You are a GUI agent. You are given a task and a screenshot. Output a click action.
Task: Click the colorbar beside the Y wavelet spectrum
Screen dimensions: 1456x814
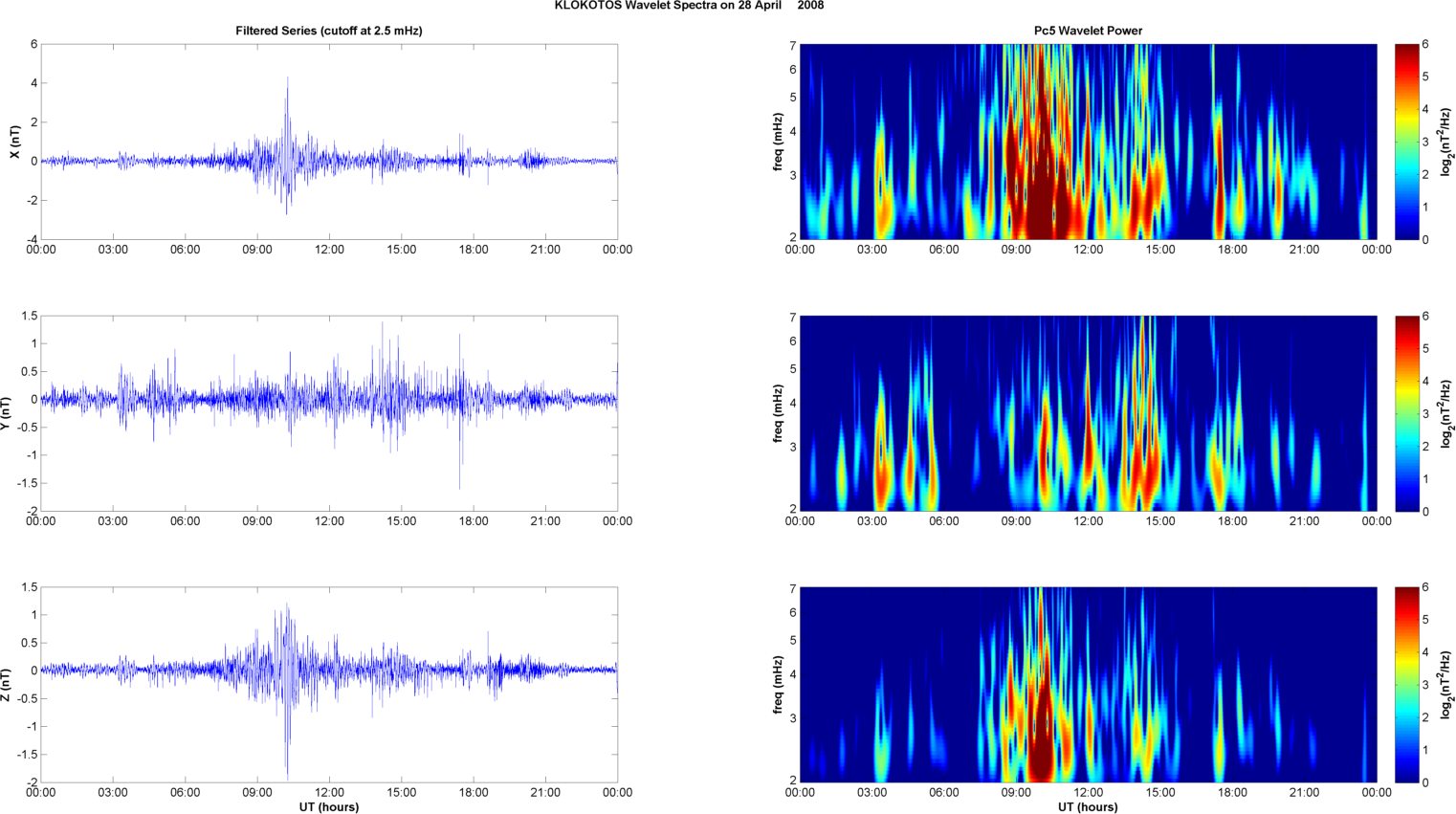1406,413
